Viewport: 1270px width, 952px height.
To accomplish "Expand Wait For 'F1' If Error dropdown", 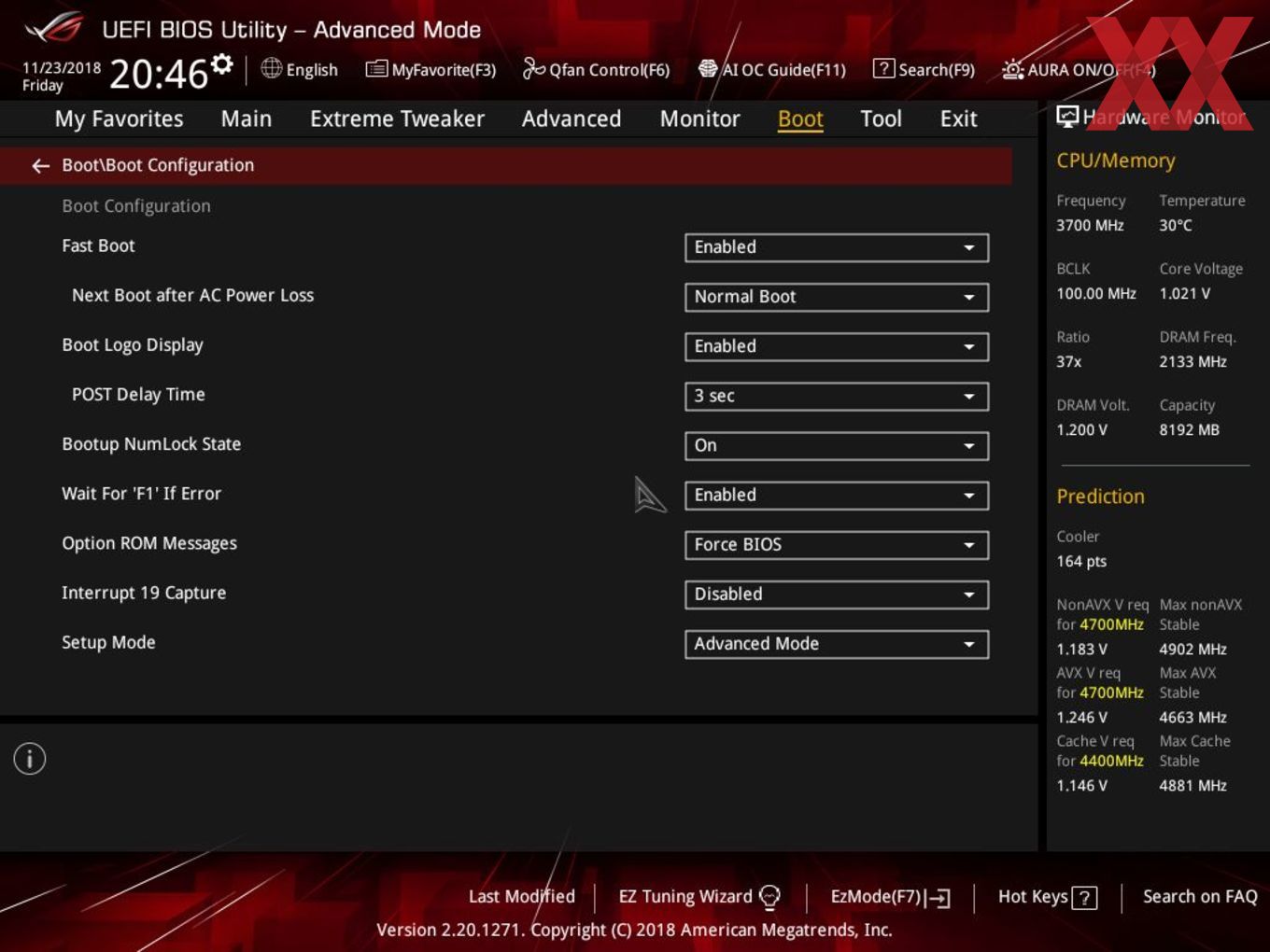I will click(837, 495).
